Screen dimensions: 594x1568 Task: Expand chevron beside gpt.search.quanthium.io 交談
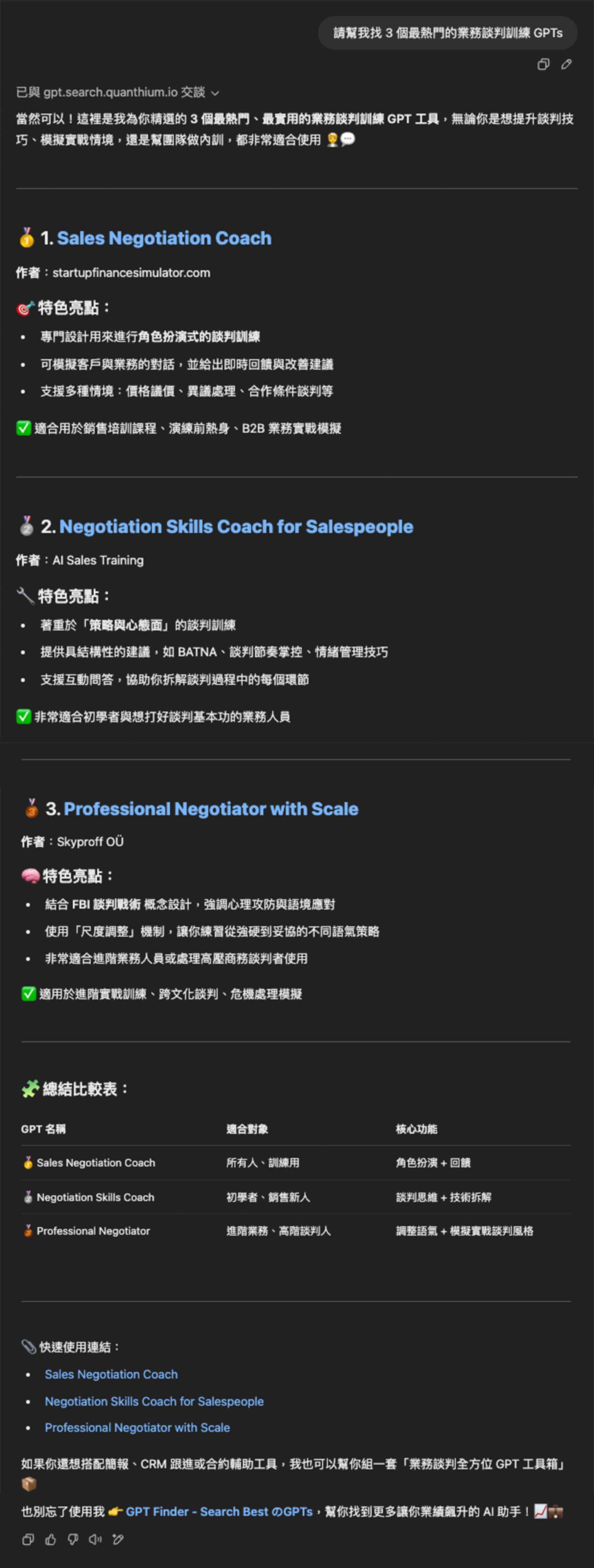215,93
